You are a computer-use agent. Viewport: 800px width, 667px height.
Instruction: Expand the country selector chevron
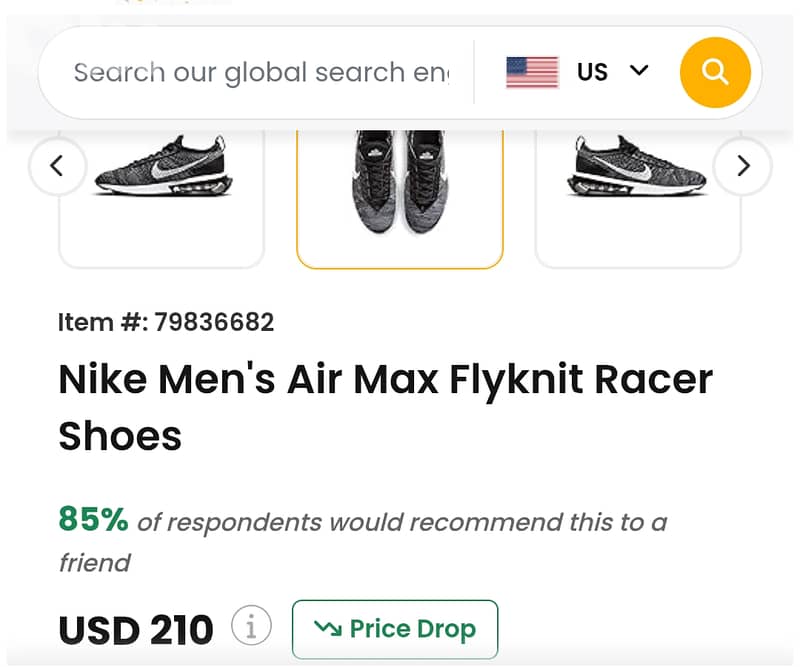pos(639,71)
